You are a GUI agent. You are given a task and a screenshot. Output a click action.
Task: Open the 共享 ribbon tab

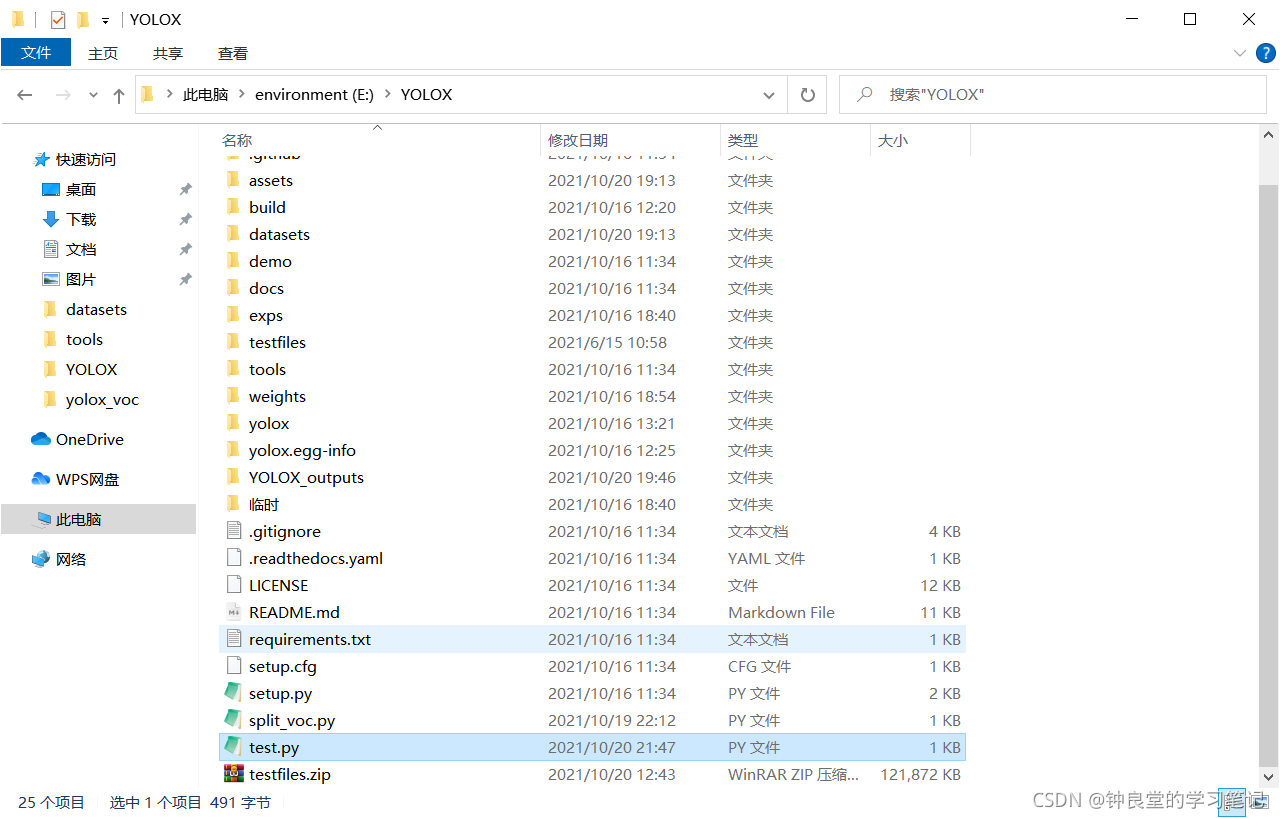(x=168, y=53)
